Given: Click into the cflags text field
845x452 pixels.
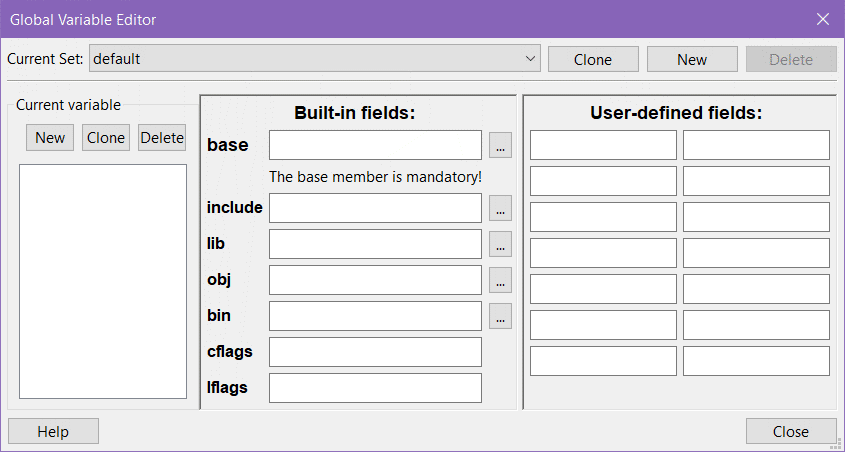Looking at the screenshot, I should [x=375, y=352].
